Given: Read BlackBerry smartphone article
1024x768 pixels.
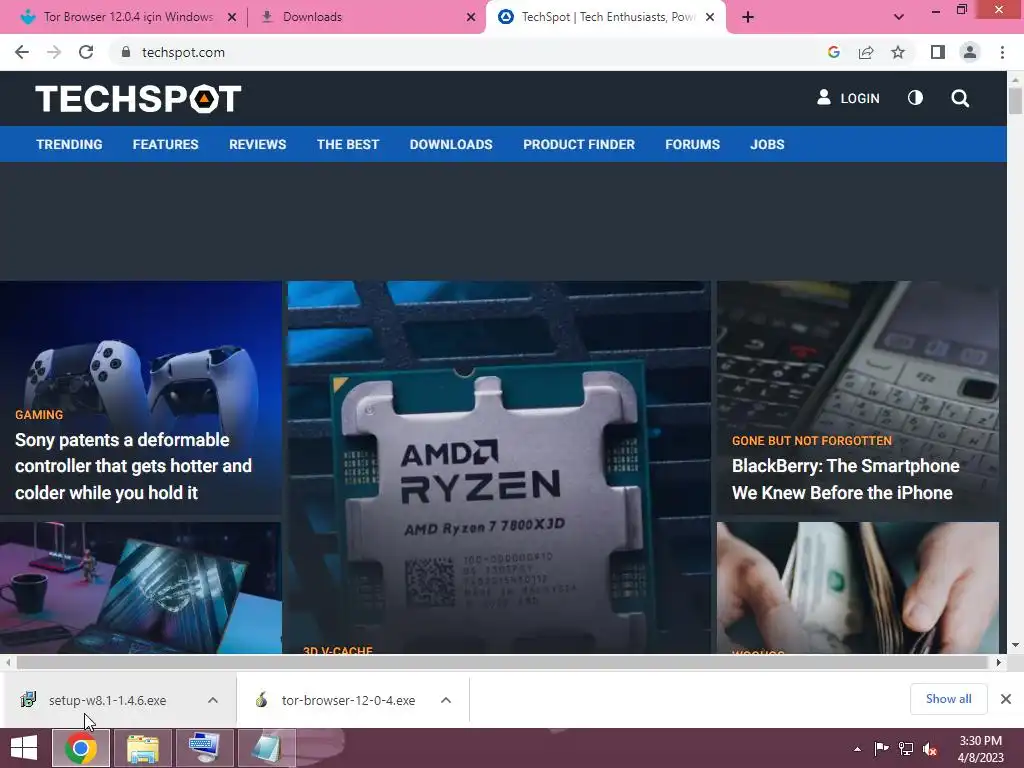Looking at the screenshot, I should coord(846,479).
